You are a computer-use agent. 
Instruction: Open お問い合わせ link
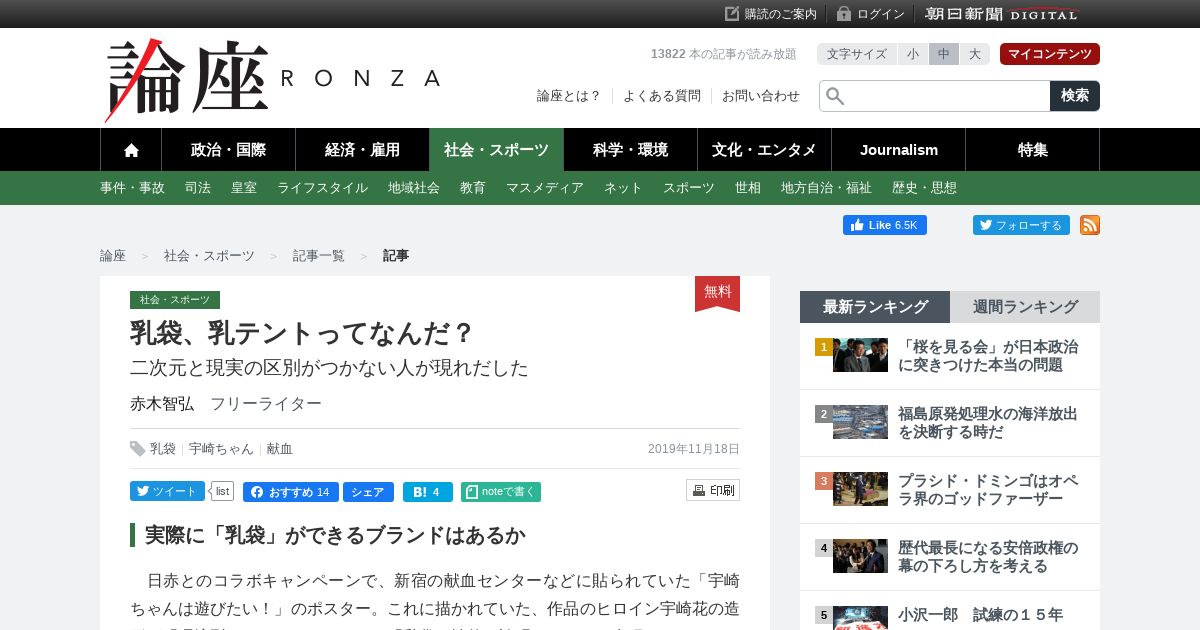(x=761, y=96)
